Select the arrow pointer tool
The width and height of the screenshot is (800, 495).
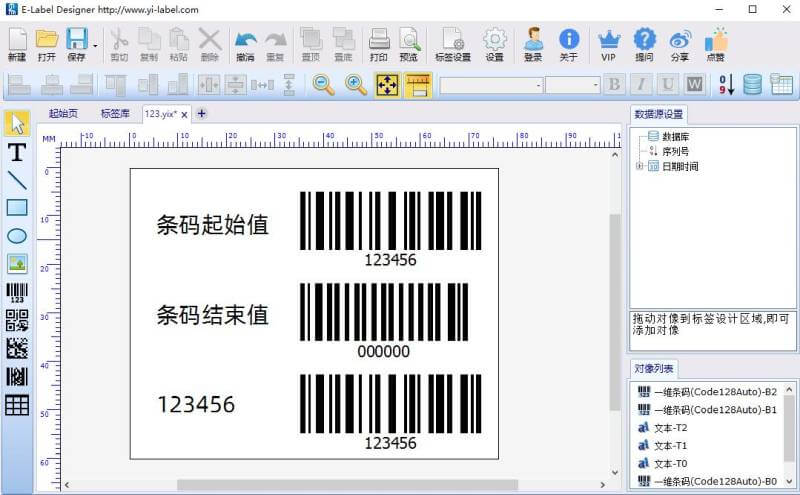(x=17, y=123)
